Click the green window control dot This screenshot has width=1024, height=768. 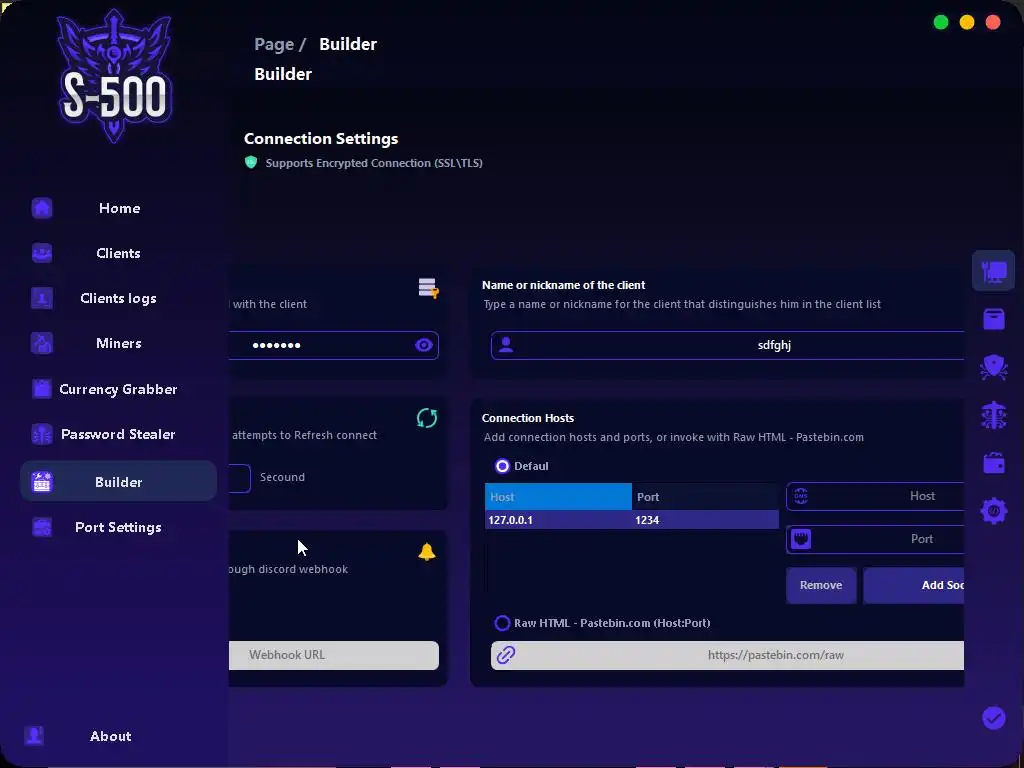coord(941,22)
